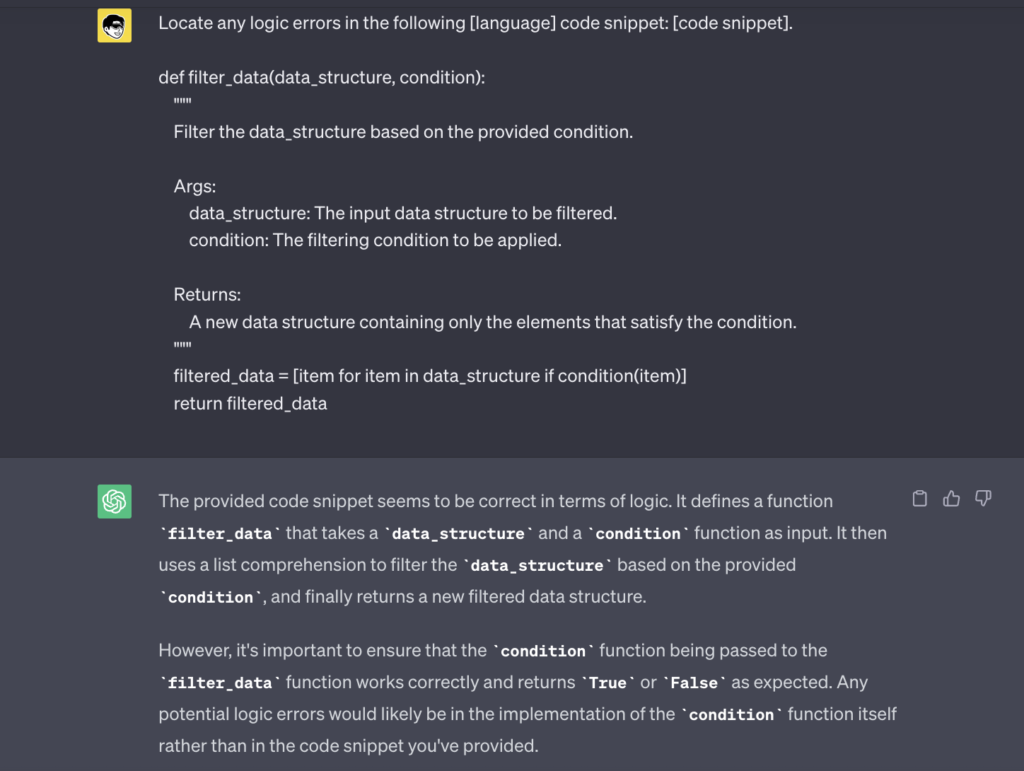Click the user avatar next to the prompt
This screenshot has height=771, width=1024.
coord(114,23)
